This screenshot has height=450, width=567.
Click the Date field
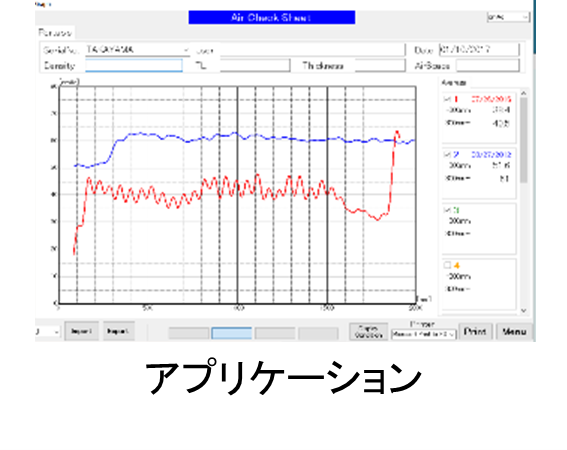pyautogui.click(x=479, y=50)
